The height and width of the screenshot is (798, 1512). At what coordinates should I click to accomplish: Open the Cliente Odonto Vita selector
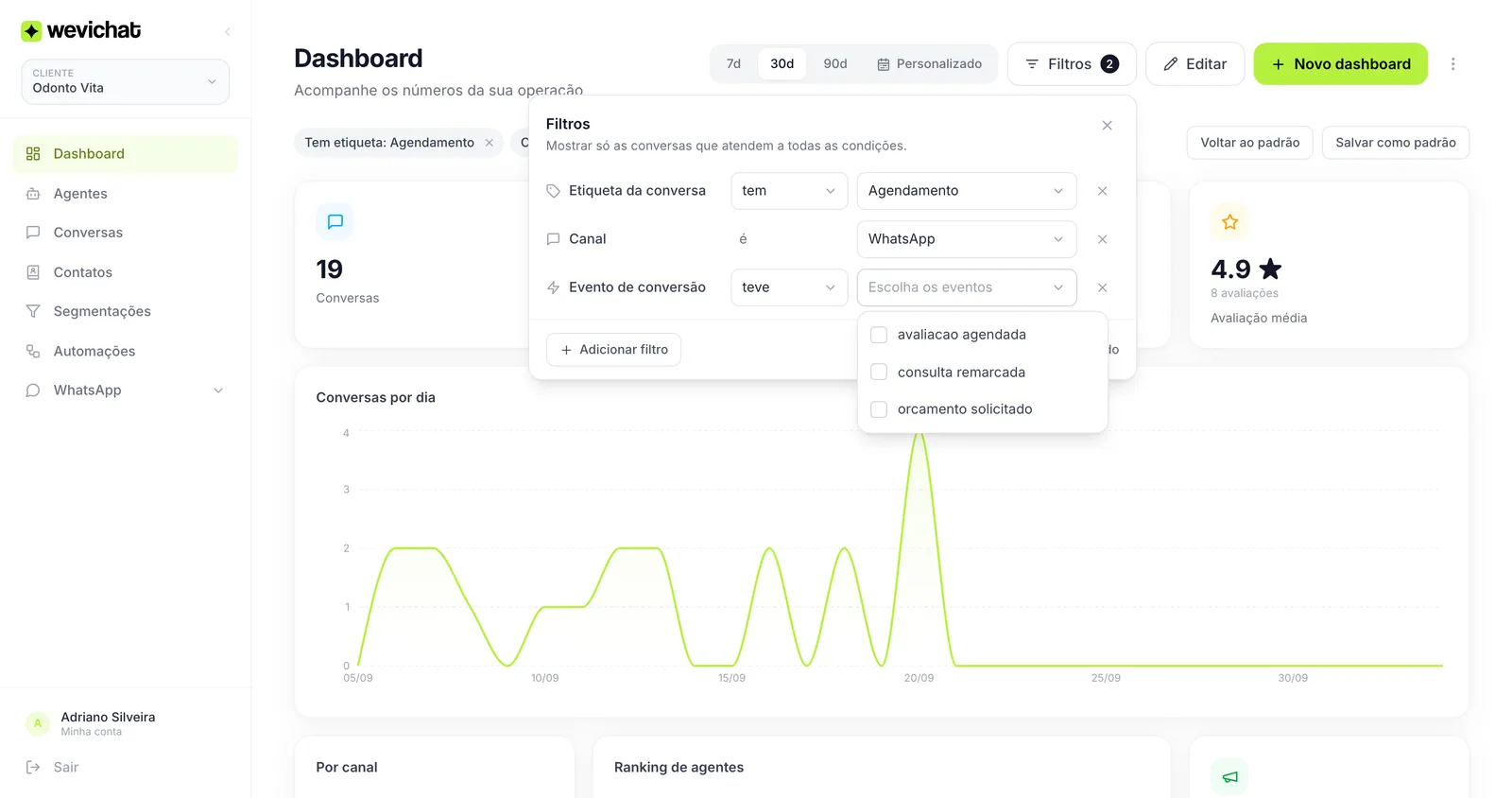tap(125, 81)
